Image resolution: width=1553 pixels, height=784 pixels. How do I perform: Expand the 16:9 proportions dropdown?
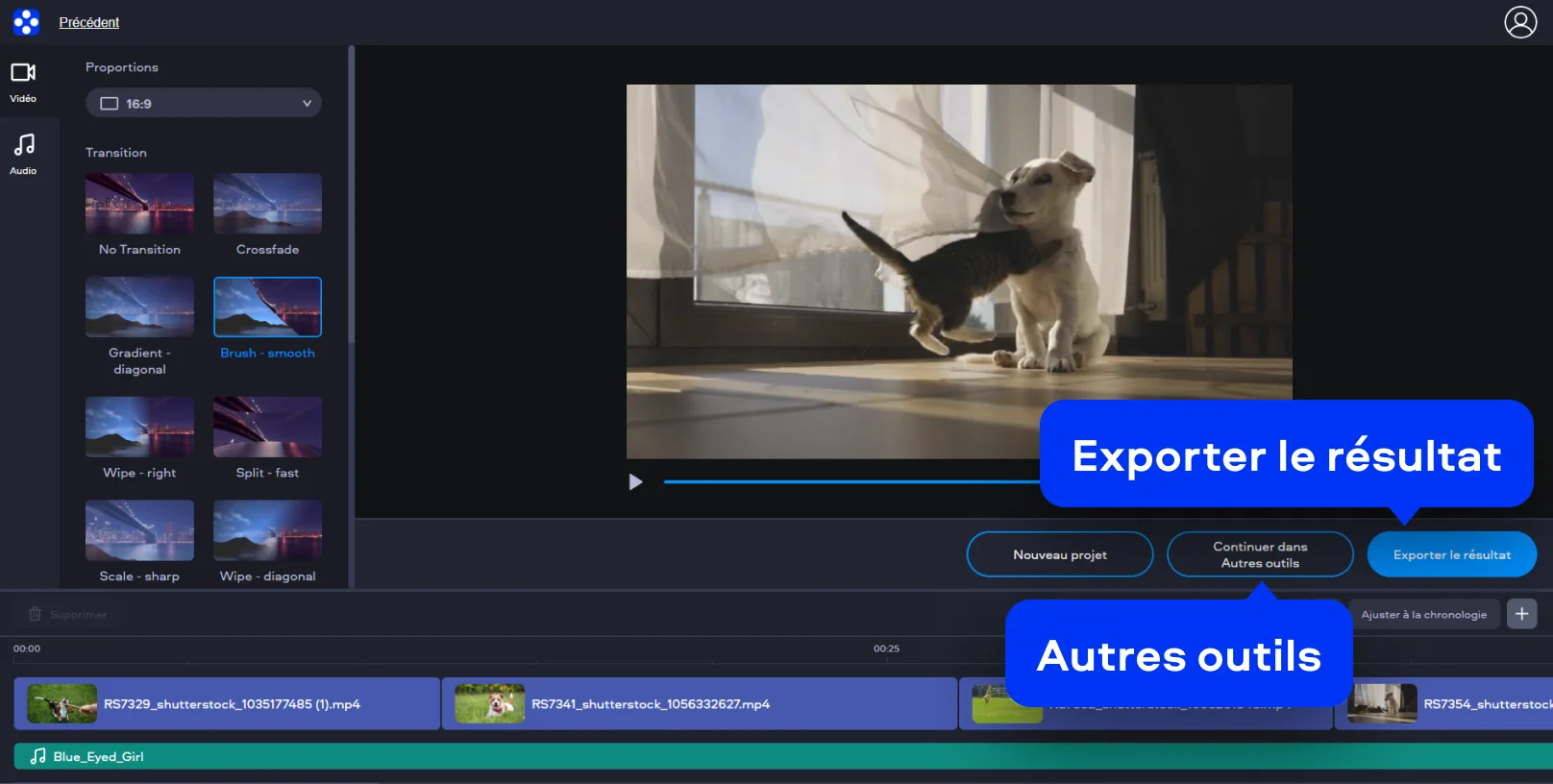point(204,104)
